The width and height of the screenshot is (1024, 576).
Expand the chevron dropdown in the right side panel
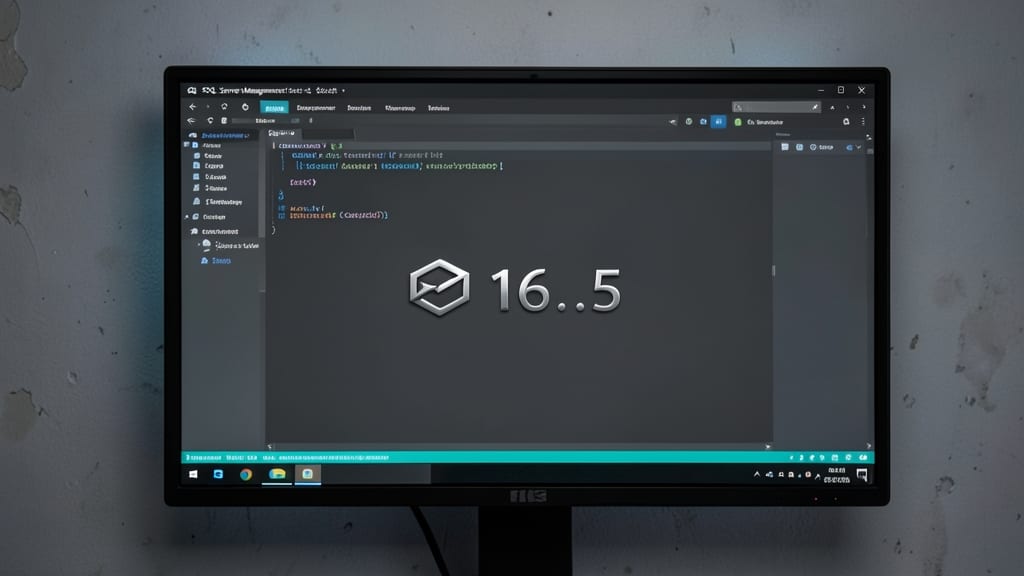click(859, 147)
